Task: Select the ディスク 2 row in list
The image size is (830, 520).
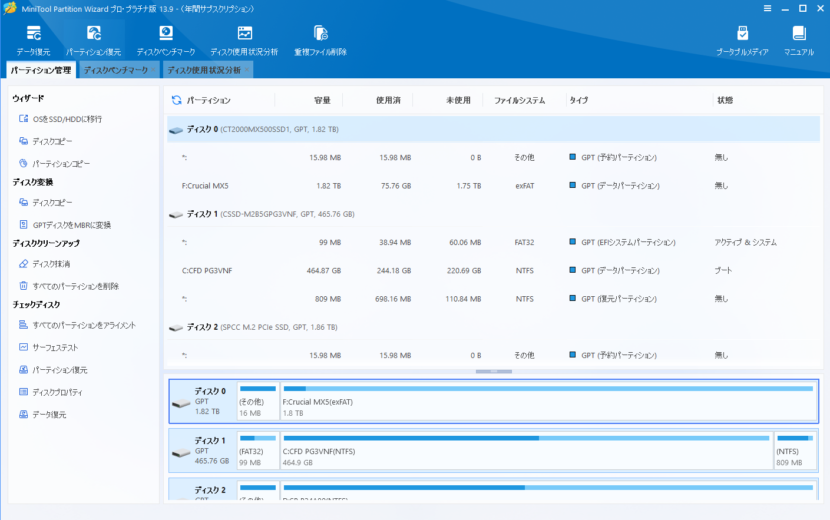Action: [x=493, y=327]
